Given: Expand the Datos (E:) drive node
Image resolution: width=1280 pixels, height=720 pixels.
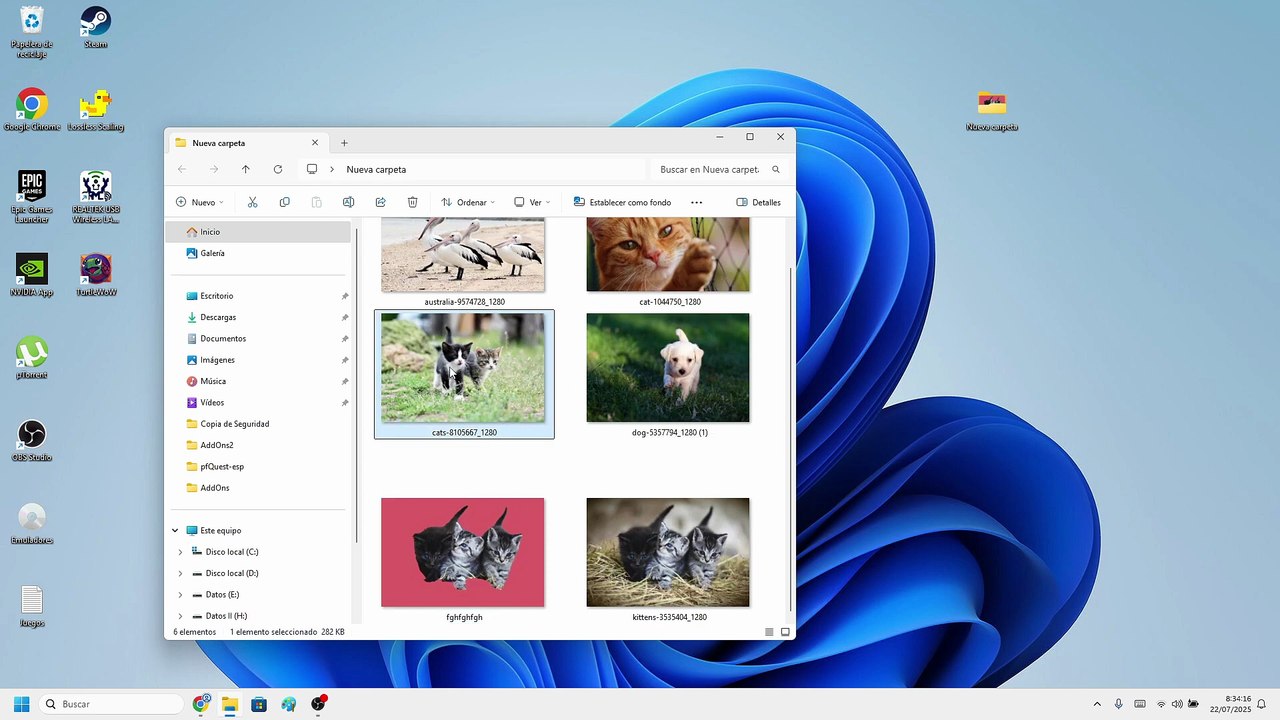Looking at the screenshot, I should click(x=181, y=595).
